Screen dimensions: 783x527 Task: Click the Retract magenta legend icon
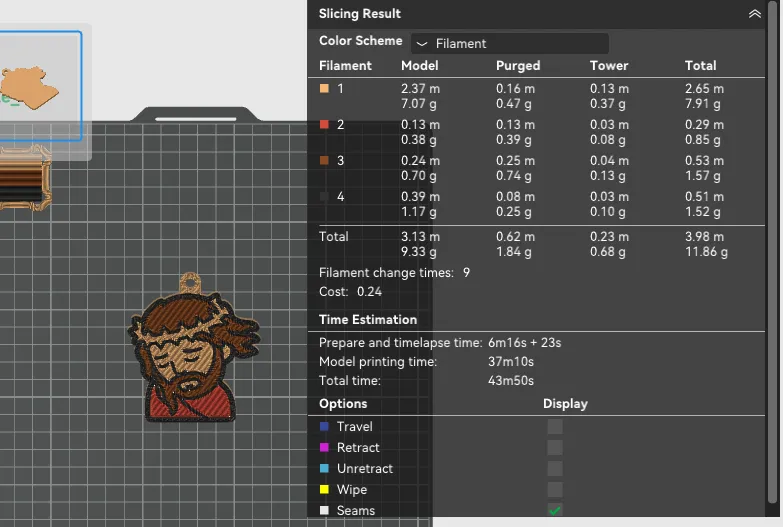tap(324, 448)
